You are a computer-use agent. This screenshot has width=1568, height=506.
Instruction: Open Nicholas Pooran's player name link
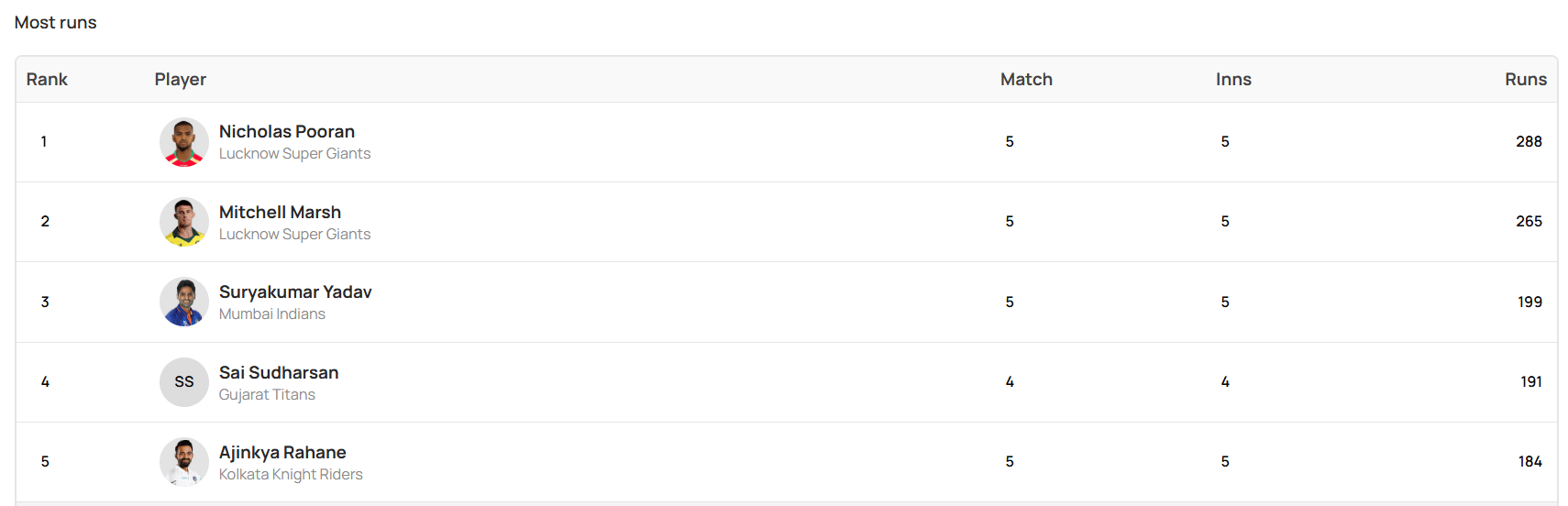click(x=286, y=131)
